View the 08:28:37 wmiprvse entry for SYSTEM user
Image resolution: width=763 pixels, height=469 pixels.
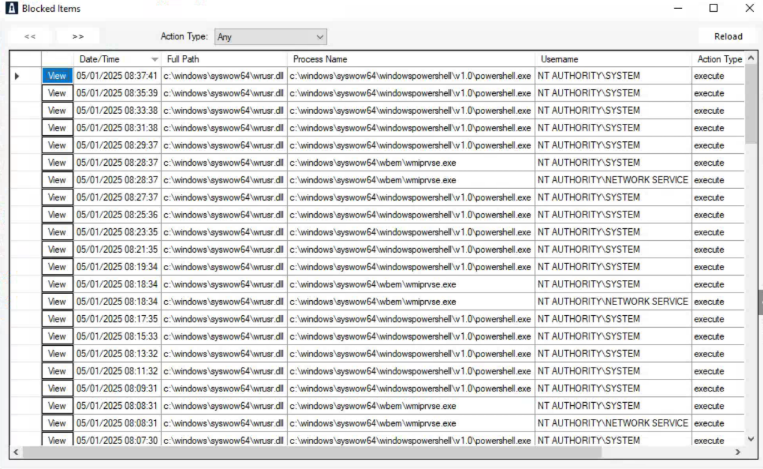coord(57,162)
